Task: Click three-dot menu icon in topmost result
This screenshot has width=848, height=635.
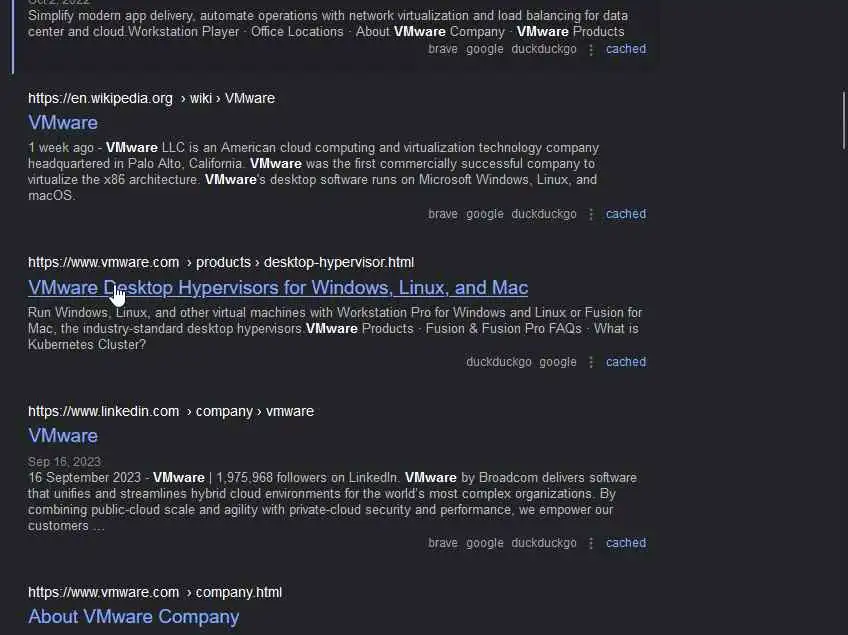Action: 591,50
